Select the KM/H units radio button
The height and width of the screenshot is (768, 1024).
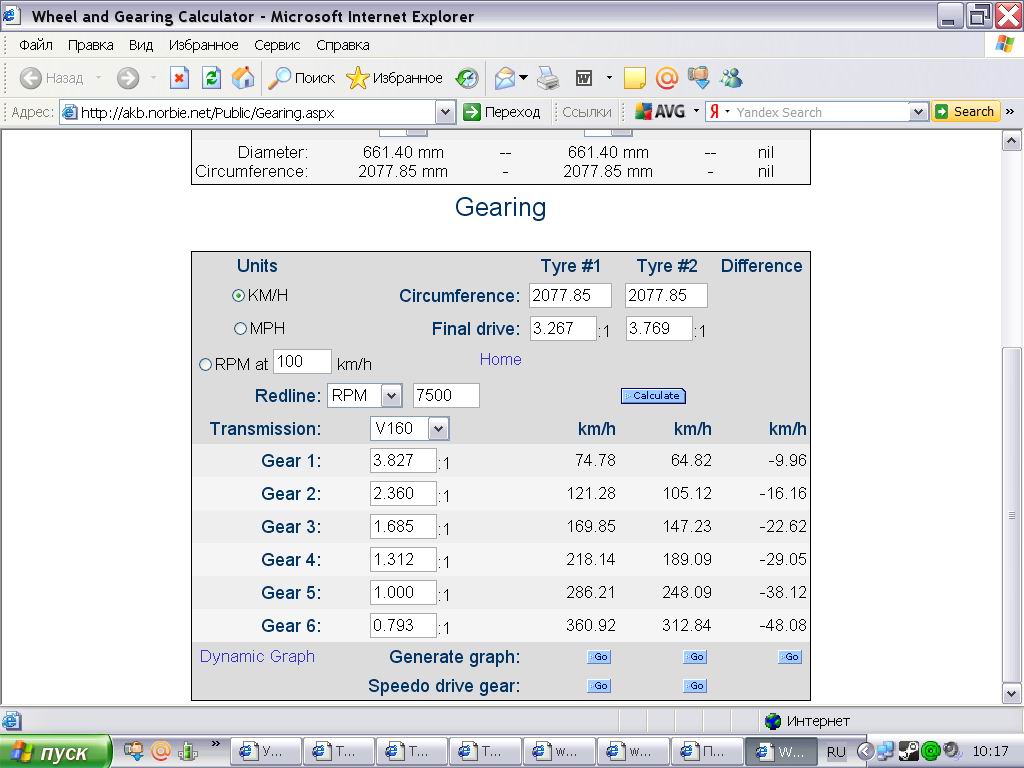239,296
